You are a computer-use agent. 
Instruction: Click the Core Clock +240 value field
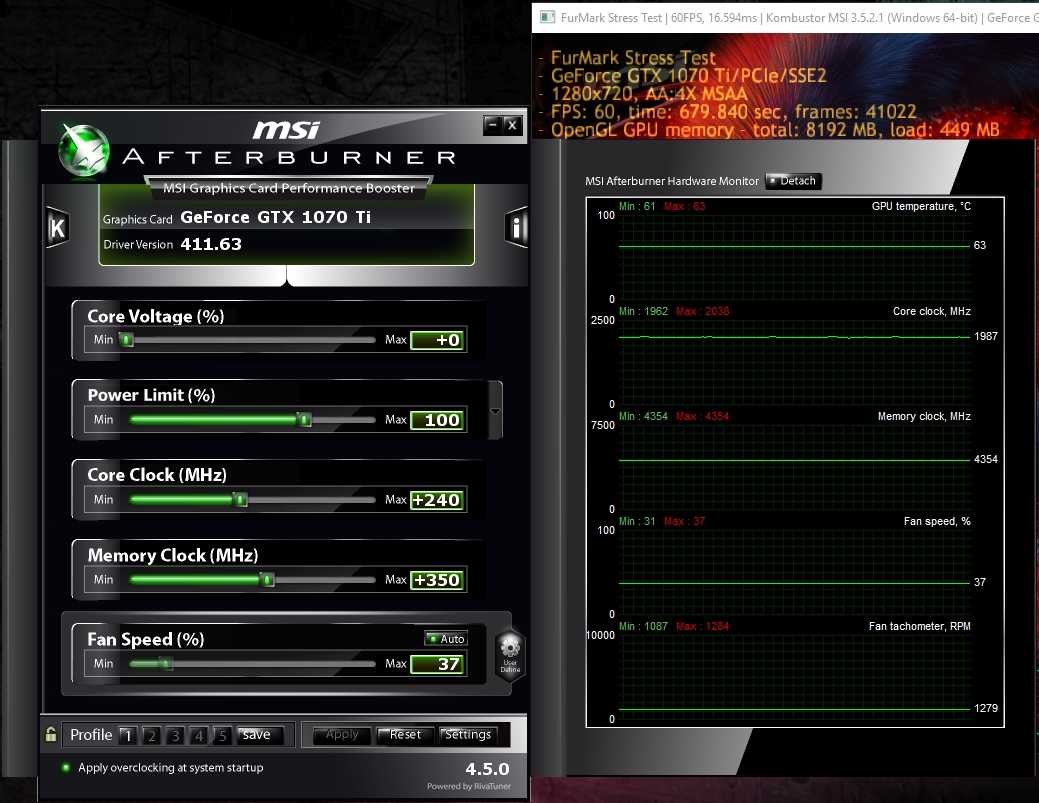click(x=437, y=500)
